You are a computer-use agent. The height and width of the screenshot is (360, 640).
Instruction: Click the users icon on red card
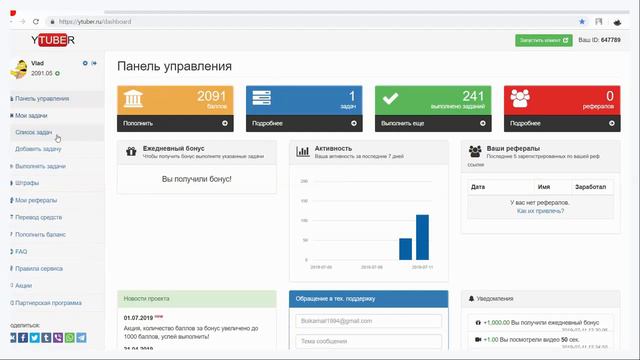point(520,98)
